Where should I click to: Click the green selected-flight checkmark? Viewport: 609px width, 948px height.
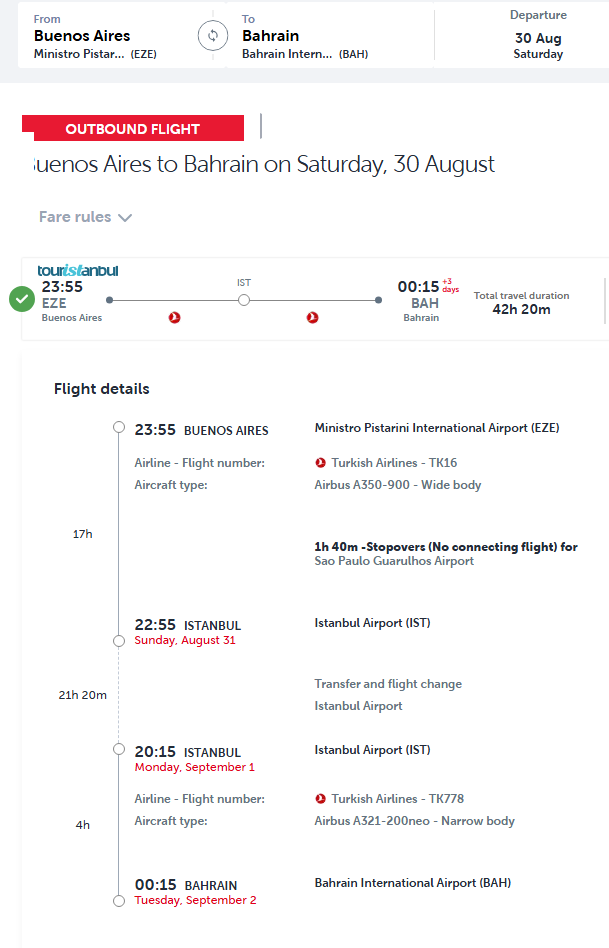pos(22,299)
